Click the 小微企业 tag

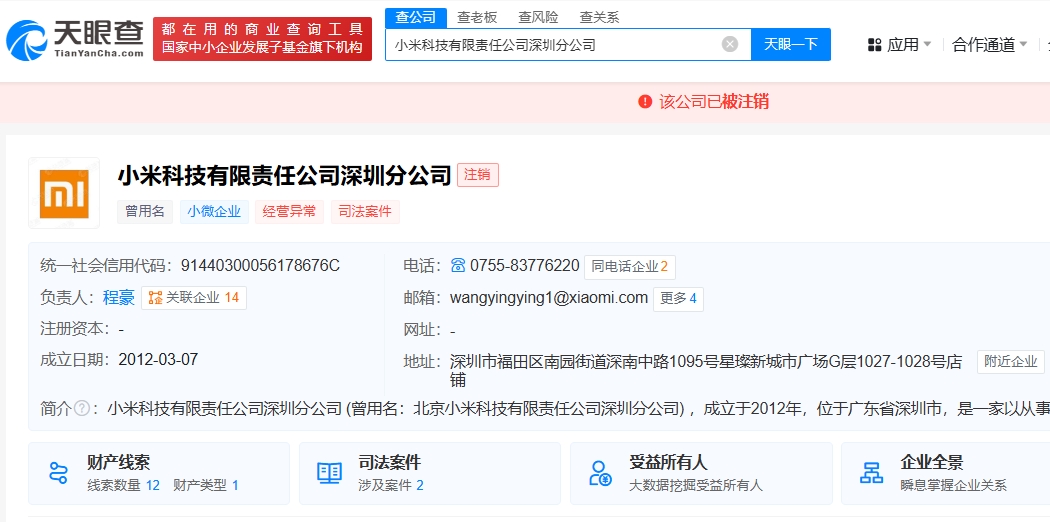(214, 211)
